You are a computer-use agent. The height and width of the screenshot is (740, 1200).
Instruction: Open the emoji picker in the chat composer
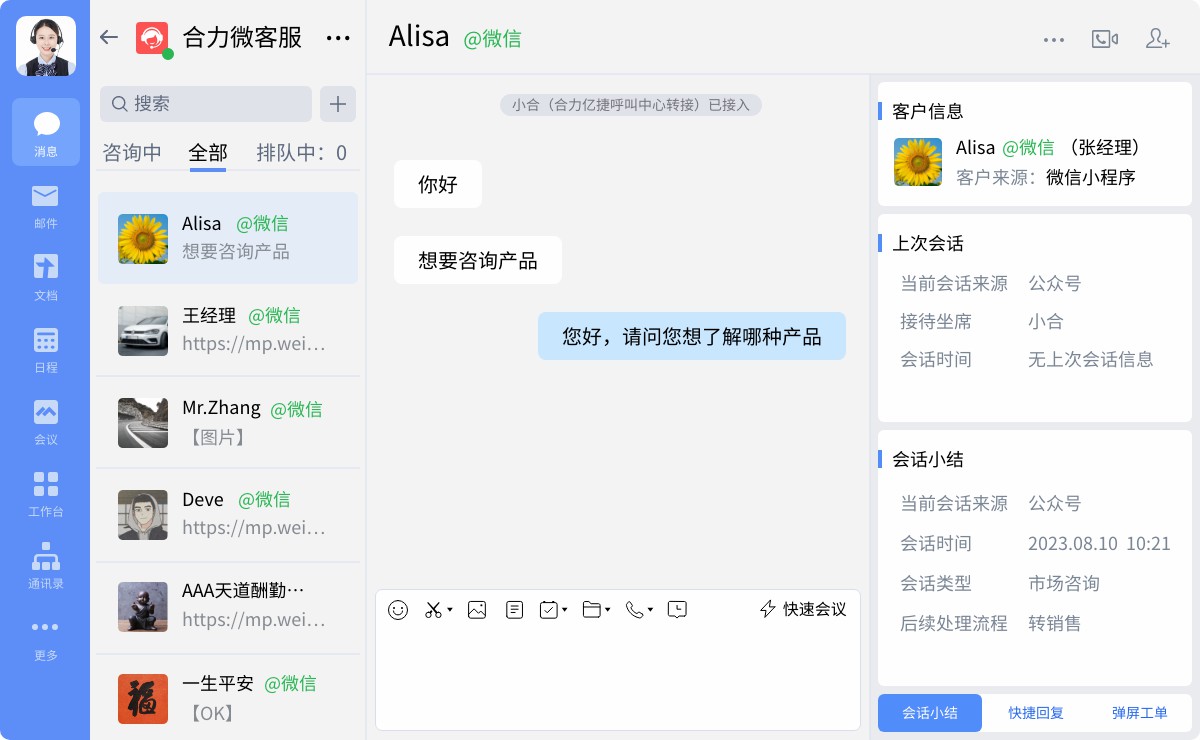(x=398, y=609)
